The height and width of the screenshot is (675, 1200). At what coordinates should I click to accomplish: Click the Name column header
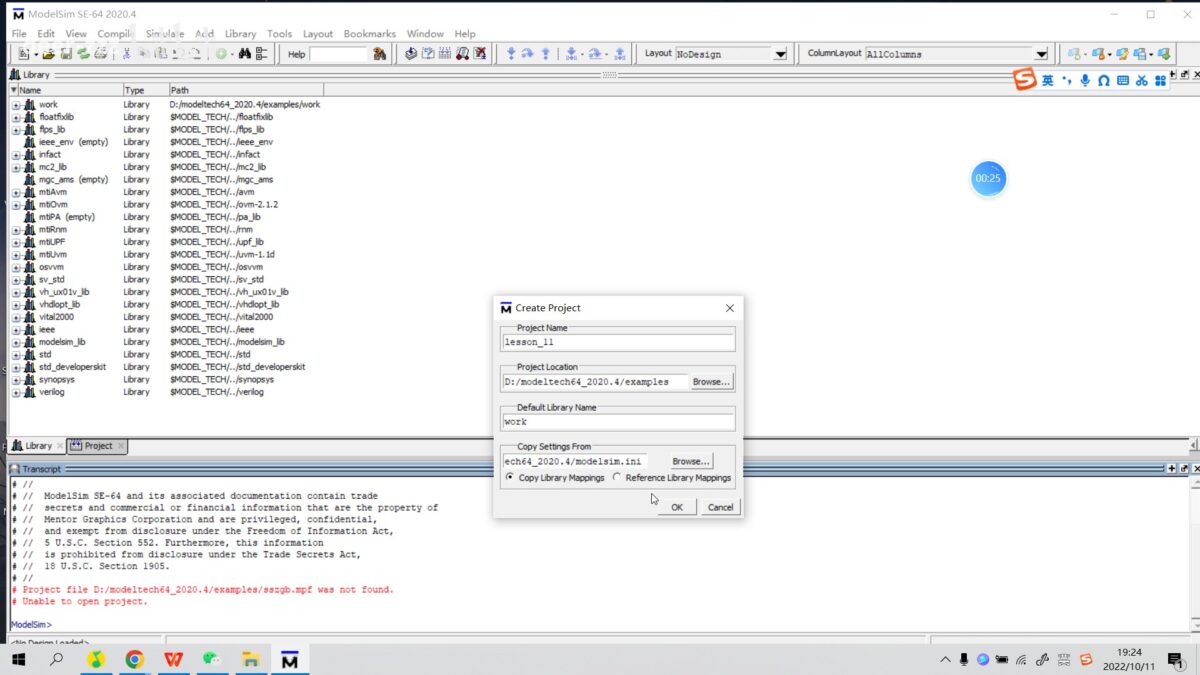point(65,90)
